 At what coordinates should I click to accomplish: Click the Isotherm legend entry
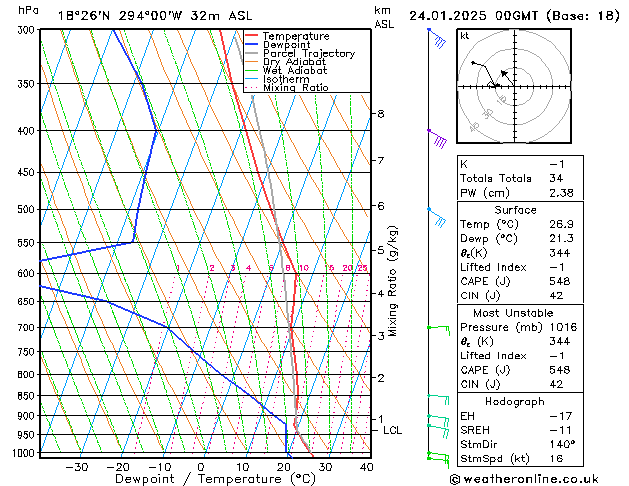277,79
